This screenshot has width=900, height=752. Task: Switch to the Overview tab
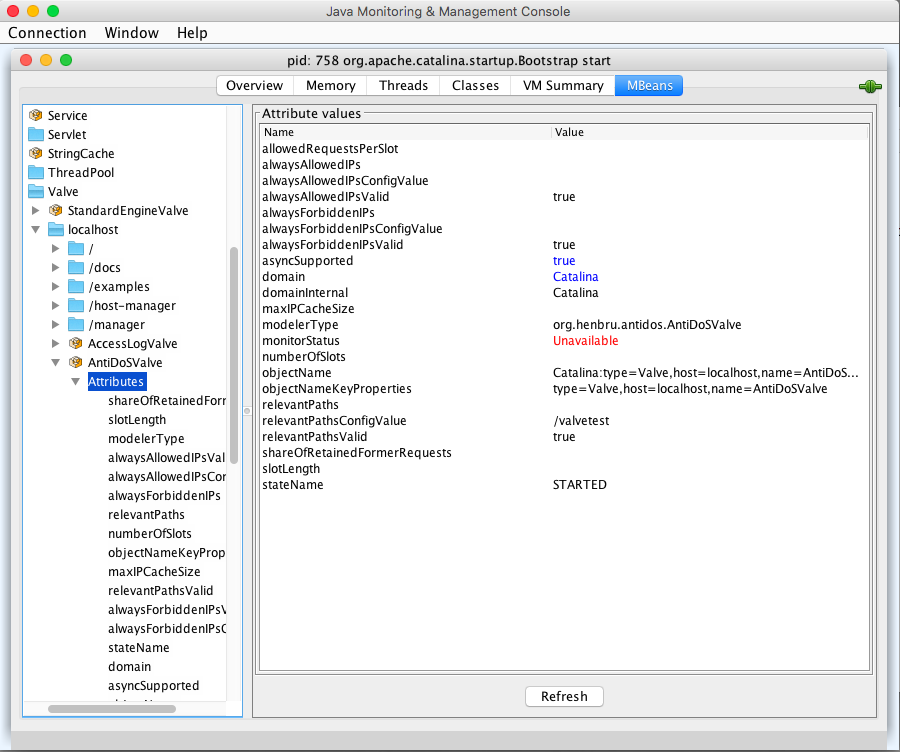[x=255, y=86]
